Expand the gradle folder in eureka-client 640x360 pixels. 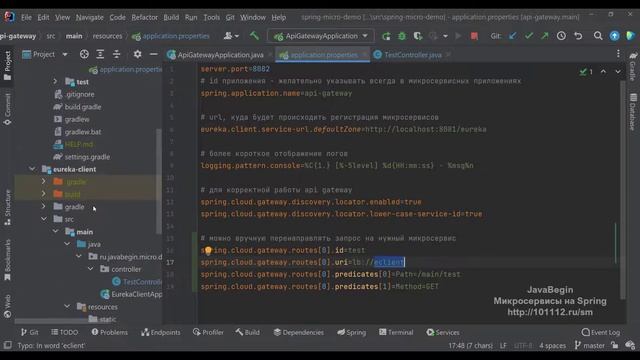[44, 207]
